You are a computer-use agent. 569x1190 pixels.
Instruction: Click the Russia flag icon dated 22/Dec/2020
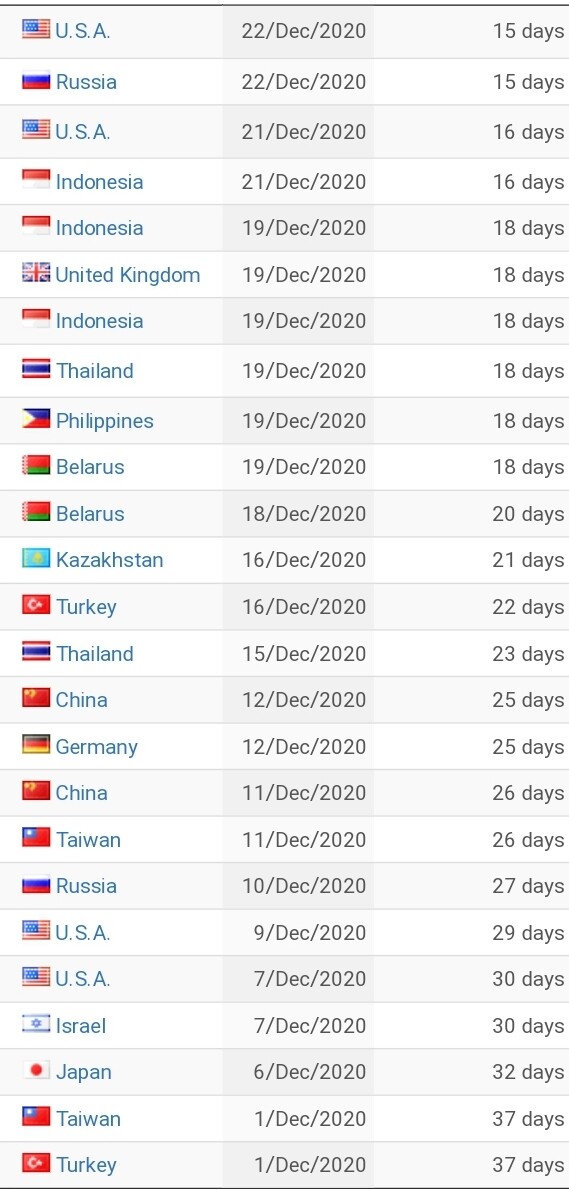[x=36, y=80]
